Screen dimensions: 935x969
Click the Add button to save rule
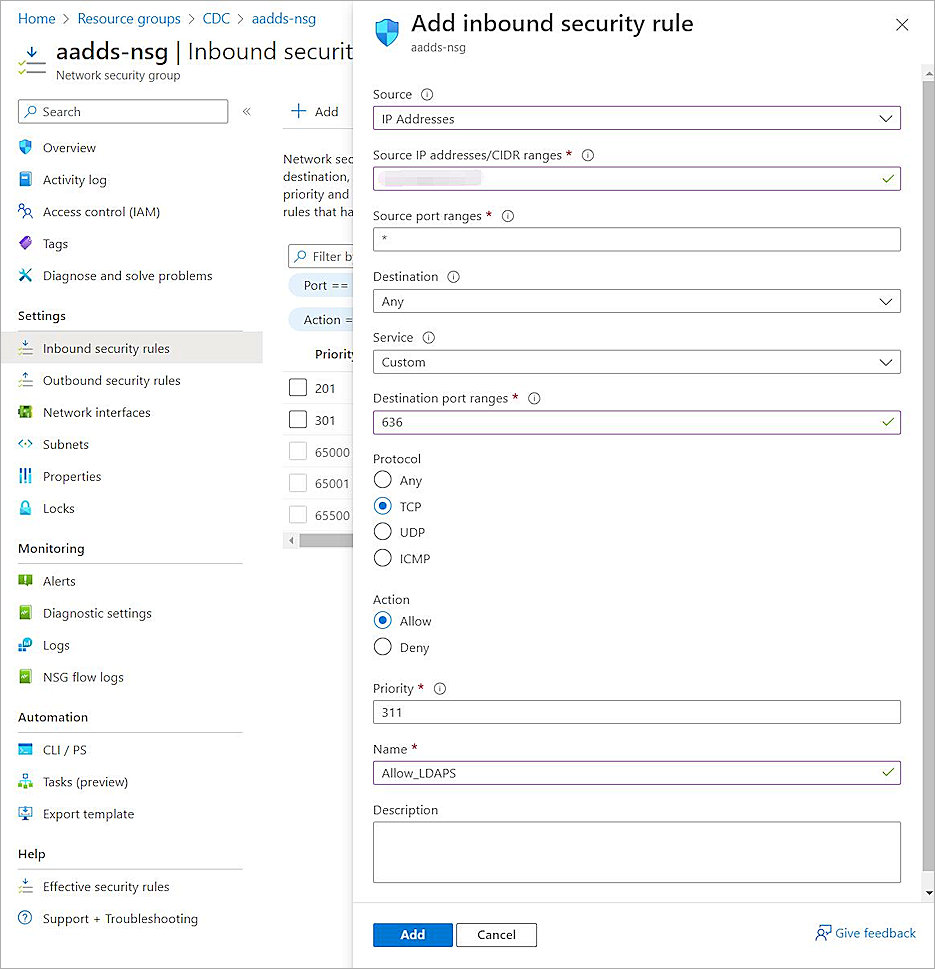[412, 934]
